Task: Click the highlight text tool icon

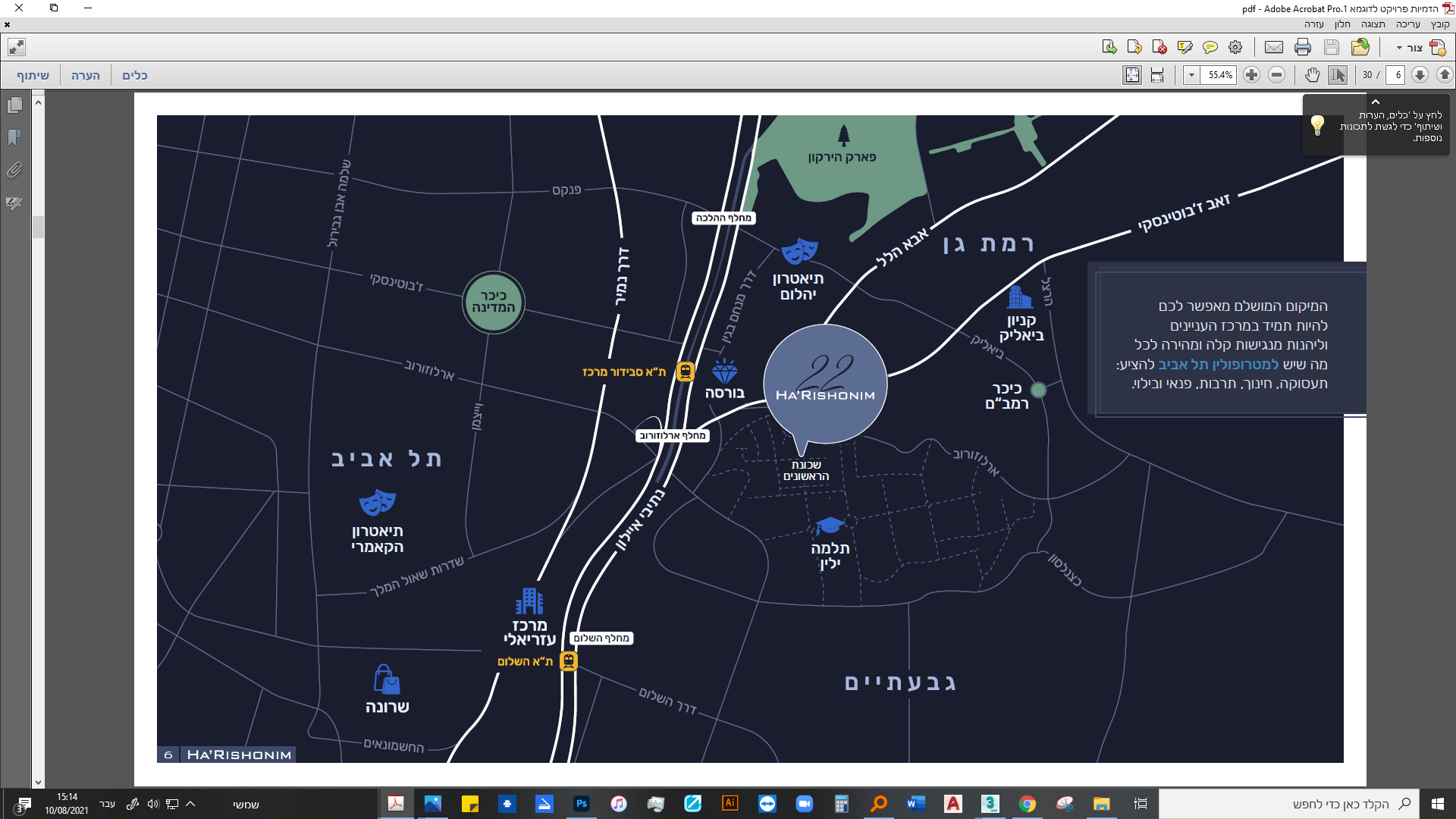Action: point(1185,48)
